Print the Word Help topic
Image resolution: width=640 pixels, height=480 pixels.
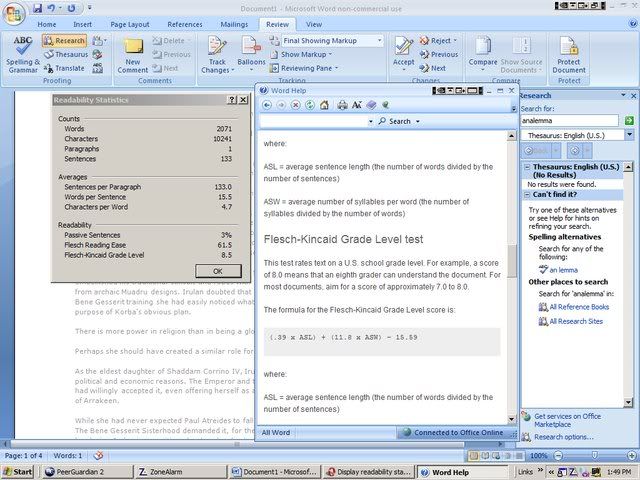pos(342,105)
